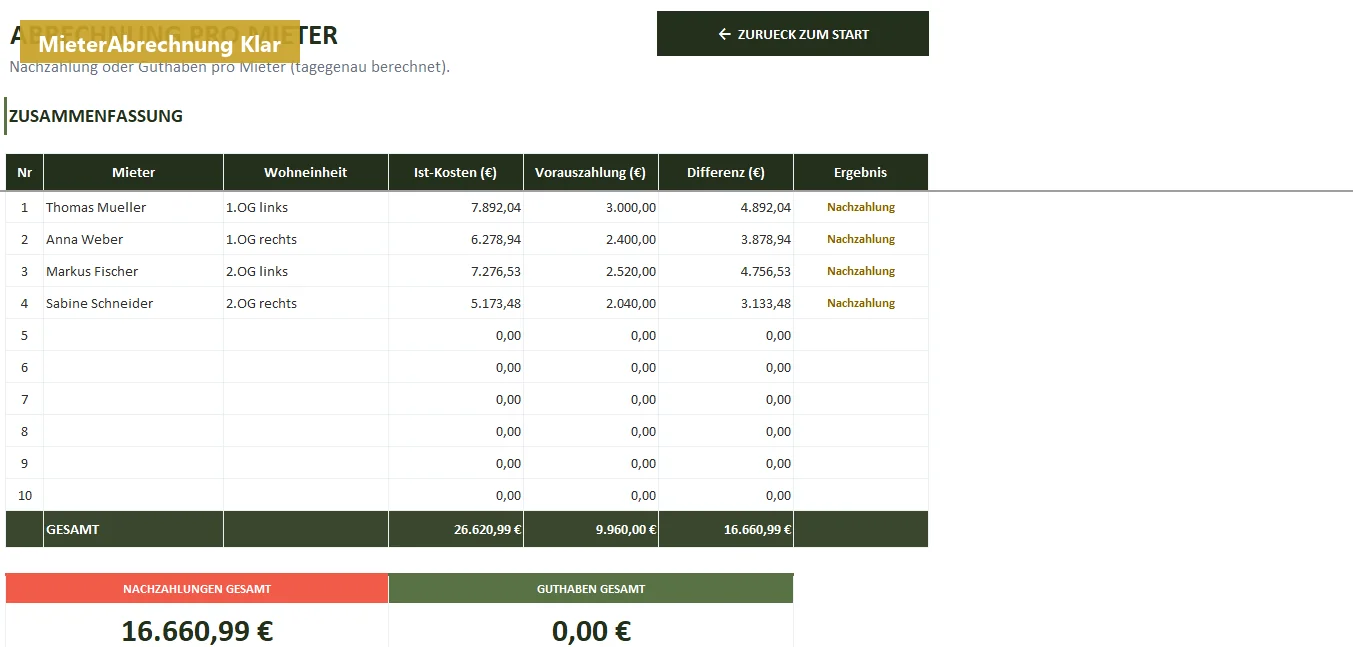Click the large amount under Nachzahlungen Gesamt
The width and height of the screenshot is (1353, 647).
point(197,631)
